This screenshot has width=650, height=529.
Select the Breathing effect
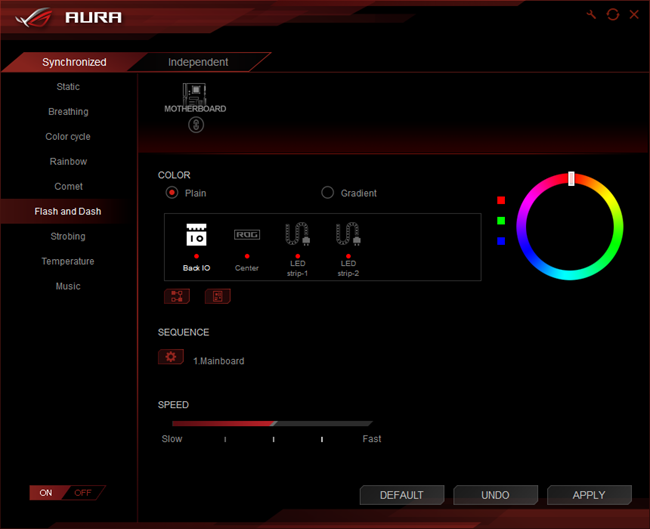click(68, 112)
